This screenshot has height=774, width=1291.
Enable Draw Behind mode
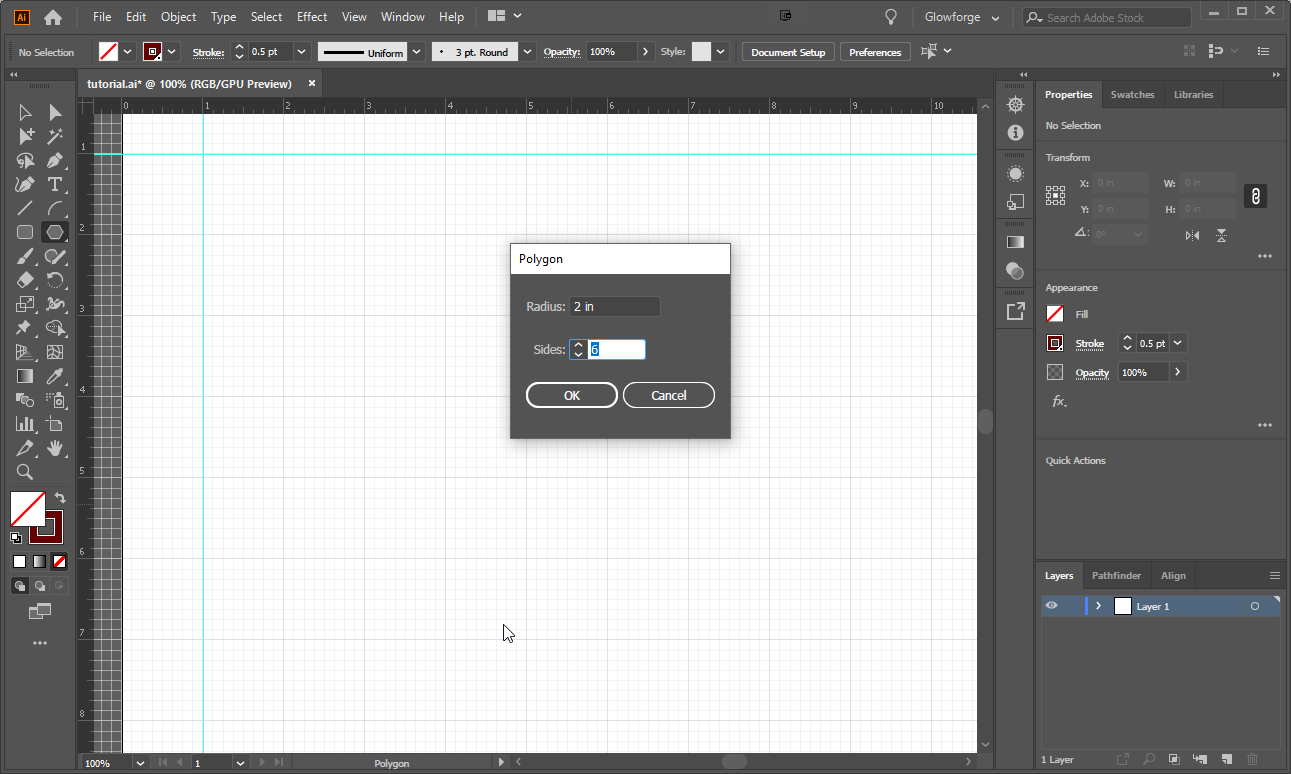point(39,586)
